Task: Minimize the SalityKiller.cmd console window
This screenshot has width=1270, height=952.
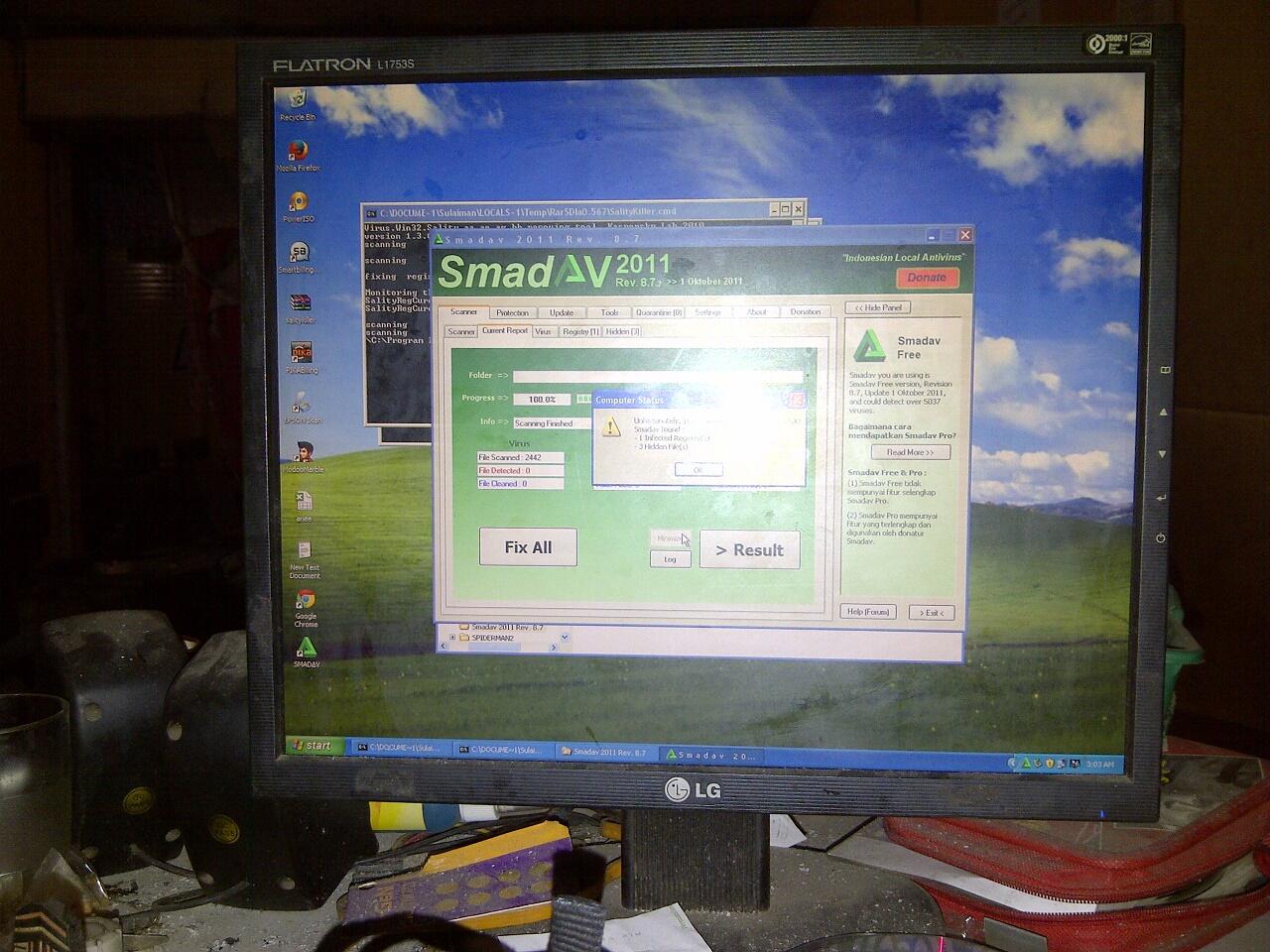Action: (774, 209)
